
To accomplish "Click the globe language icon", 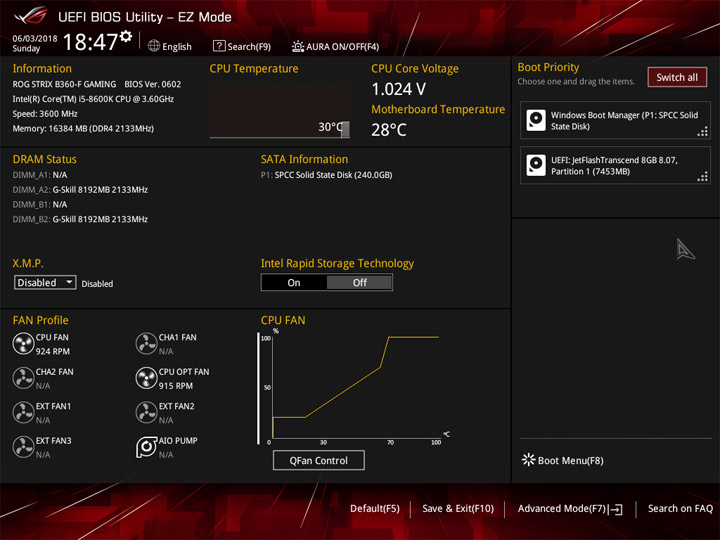I will tap(154, 46).
